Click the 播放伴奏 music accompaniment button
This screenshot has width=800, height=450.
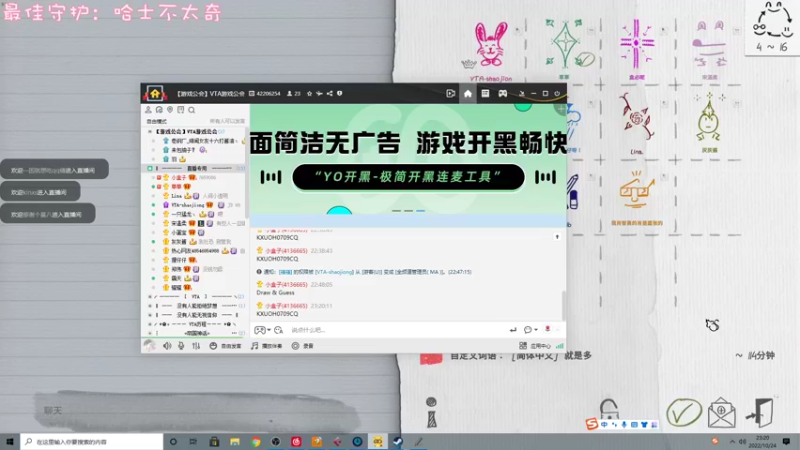[266, 345]
